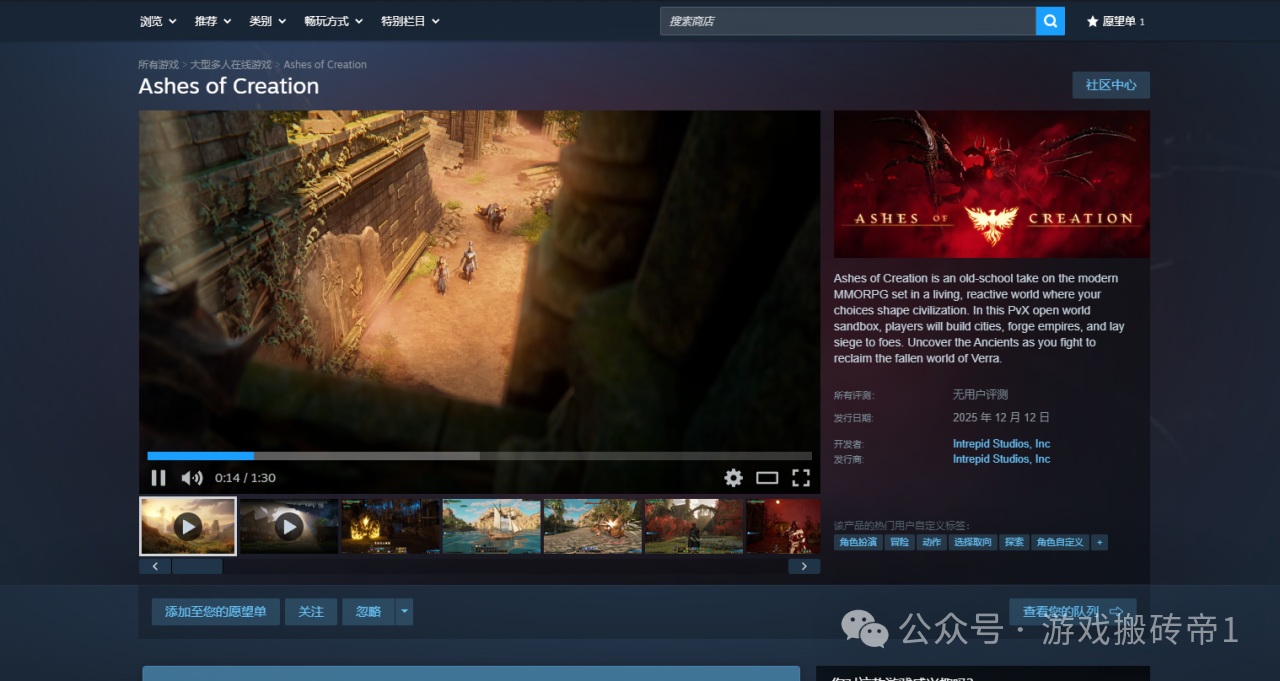Open the 浏览 dropdown menu
The height and width of the screenshot is (681, 1280).
coord(158,21)
